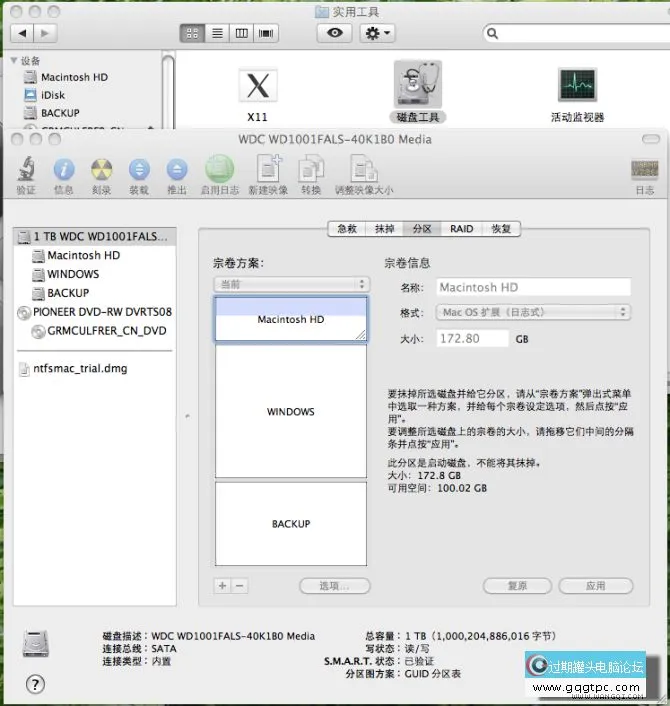This screenshot has height=706, width=670.
Task: Switch Finder to icon view
Action: click(x=192, y=33)
